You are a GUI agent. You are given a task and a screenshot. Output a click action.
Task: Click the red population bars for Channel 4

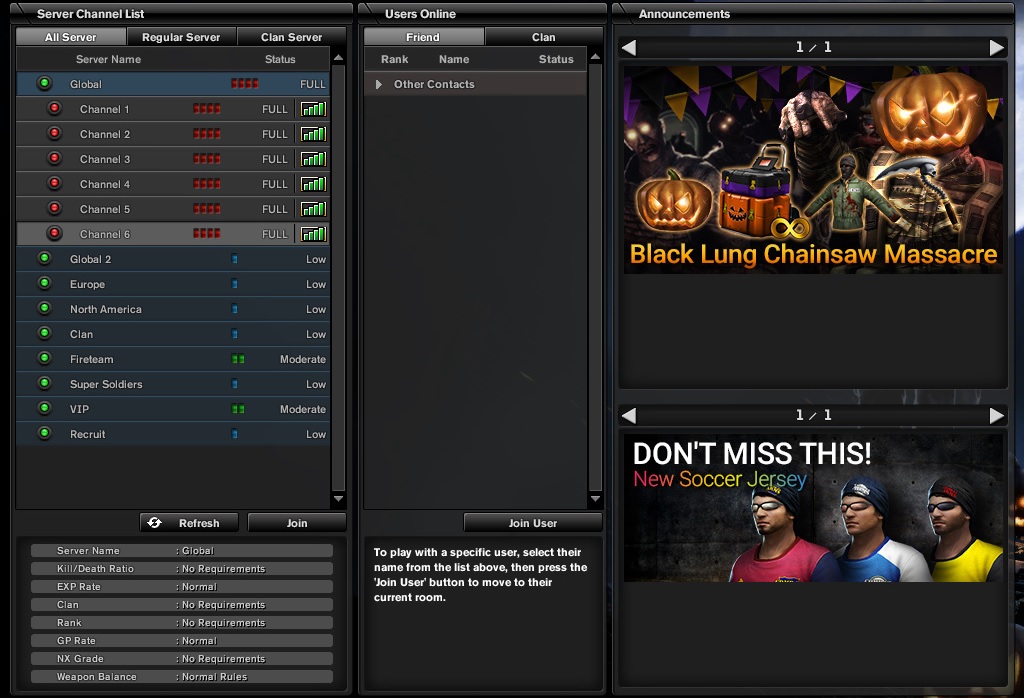[x=207, y=184]
